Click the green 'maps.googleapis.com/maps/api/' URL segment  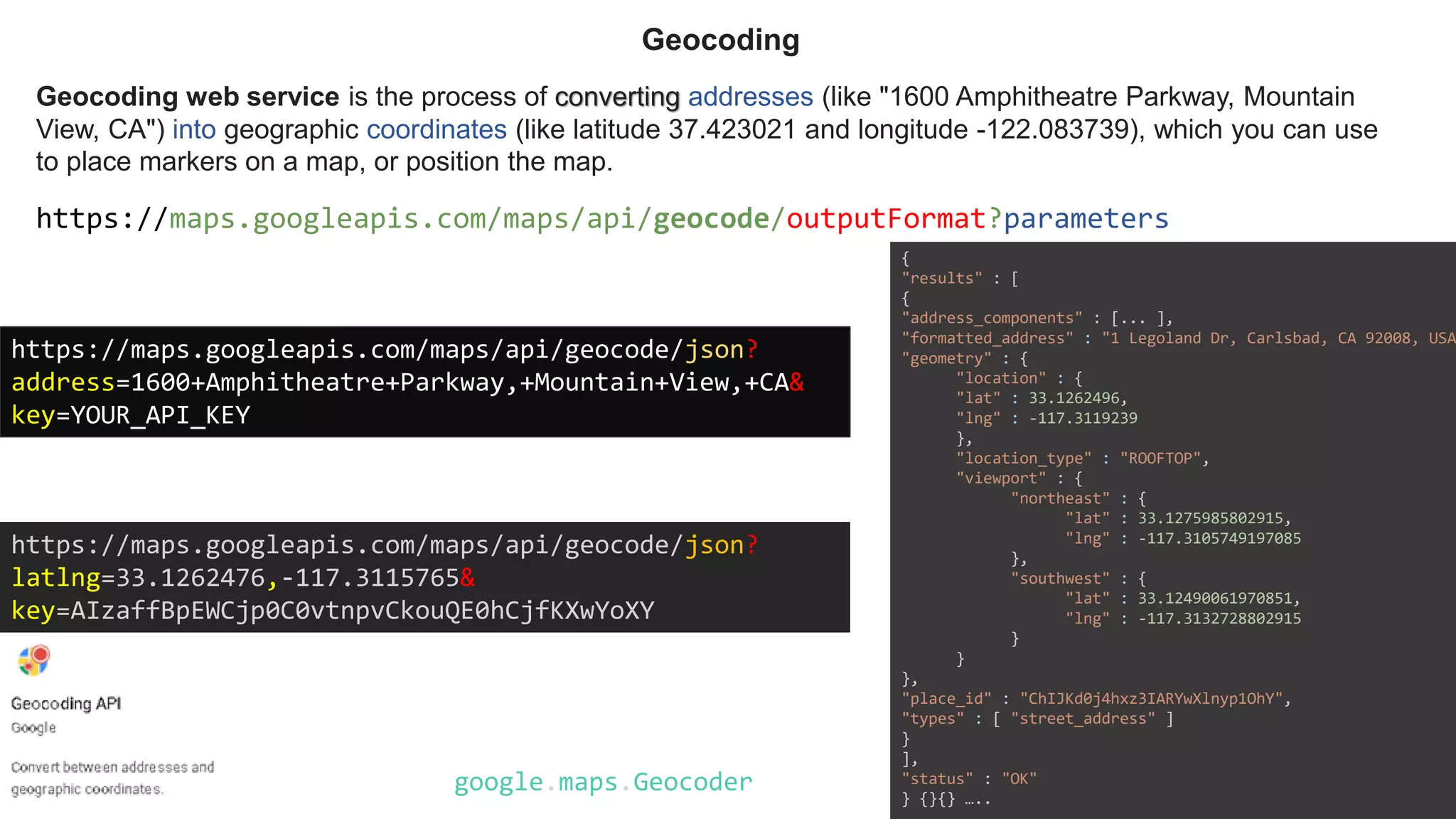pyautogui.click(x=411, y=219)
